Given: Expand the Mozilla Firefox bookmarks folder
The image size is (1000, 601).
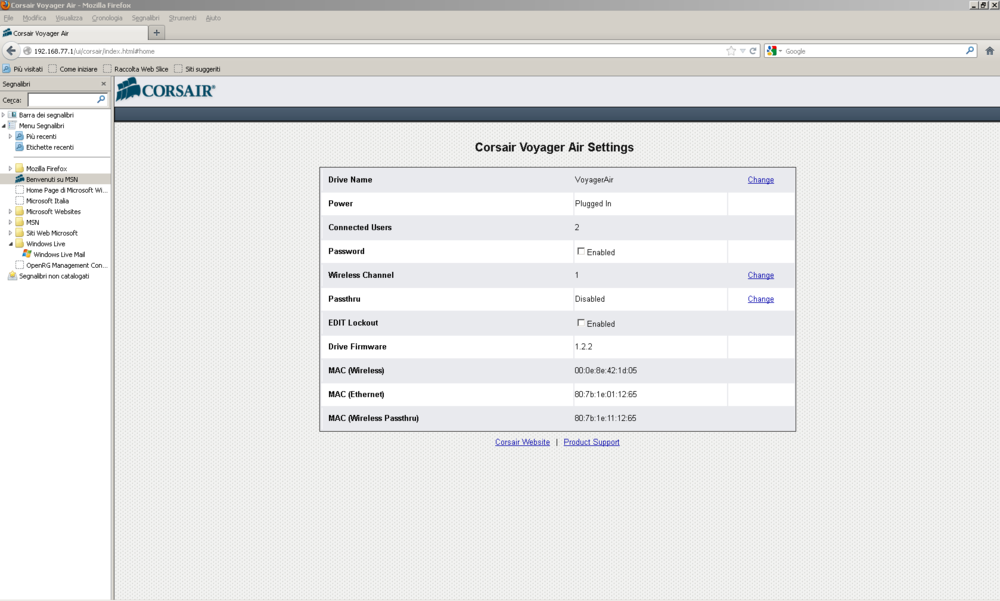Looking at the screenshot, I should (10, 168).
